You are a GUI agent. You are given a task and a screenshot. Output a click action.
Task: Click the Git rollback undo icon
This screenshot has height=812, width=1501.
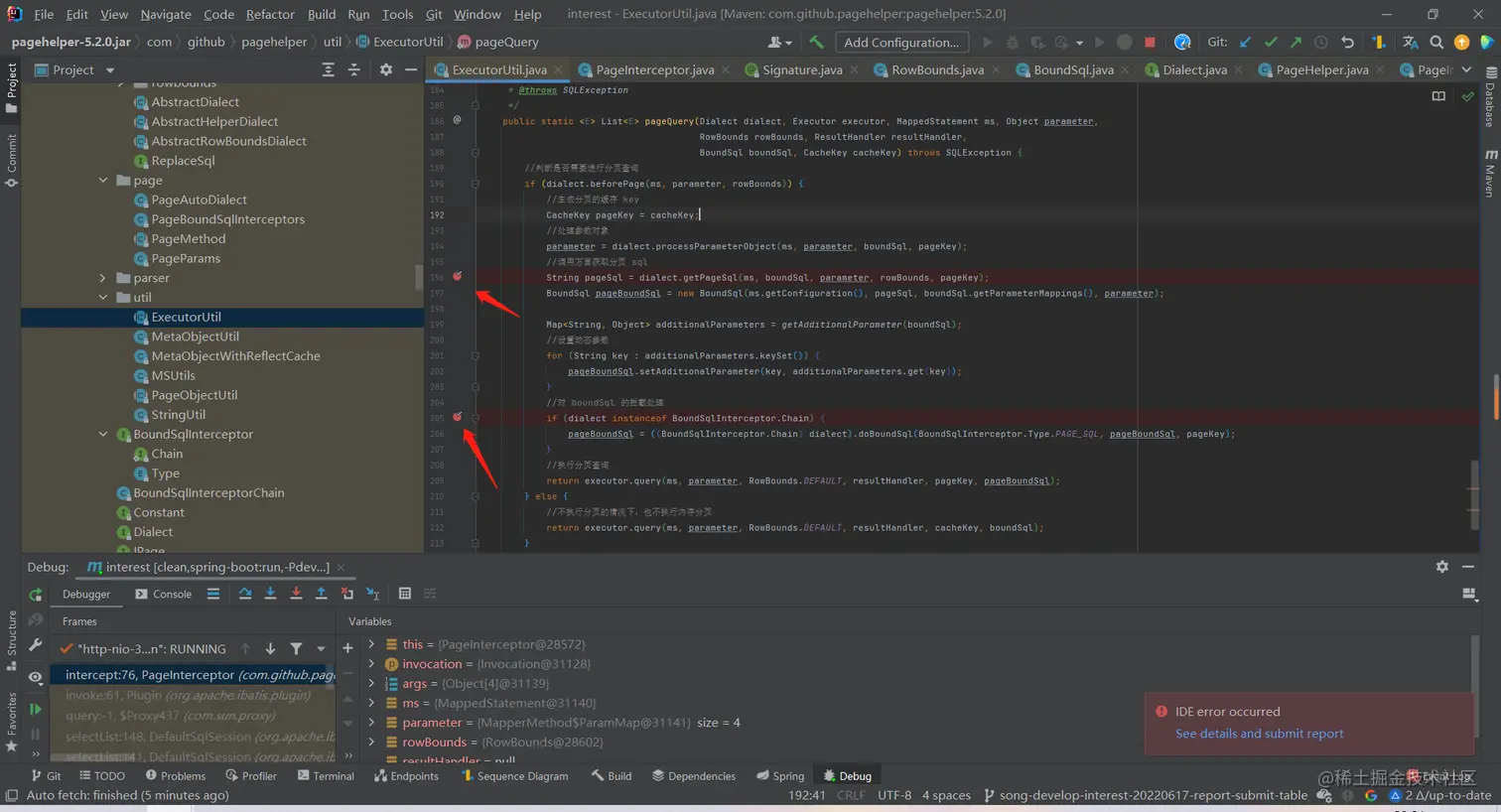(1347, 42)
